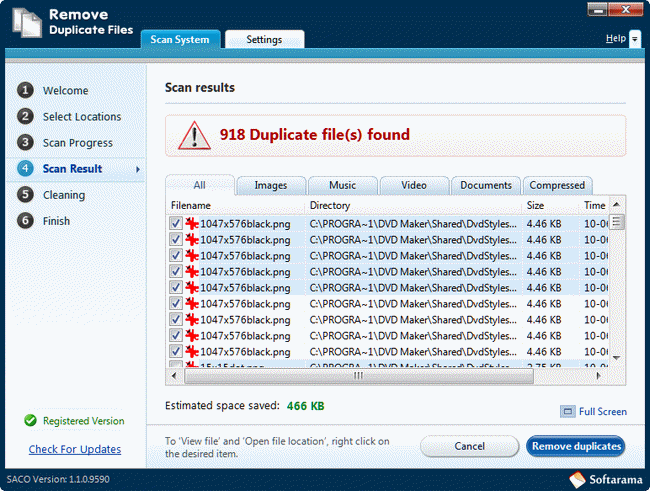Click the Softarama logo icon
The height and width of the screenshot is (491, 650).
(x=577, y=479)
